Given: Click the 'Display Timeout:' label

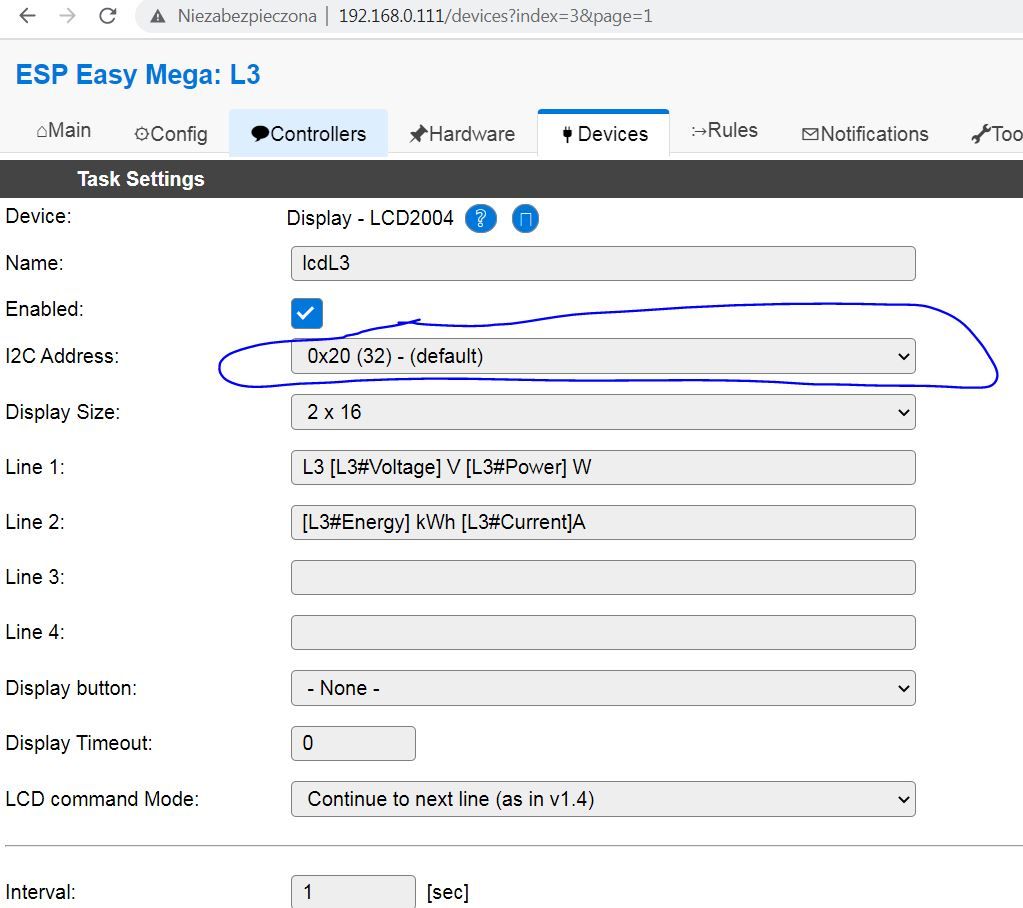Looking at the screenshot, I should coord(79,743).
